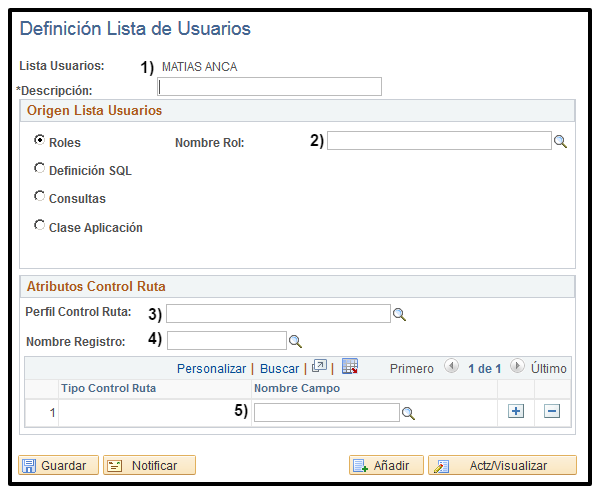600x494 pixels.
Task: Focus the Descripción text field
Action: [270, 87]
